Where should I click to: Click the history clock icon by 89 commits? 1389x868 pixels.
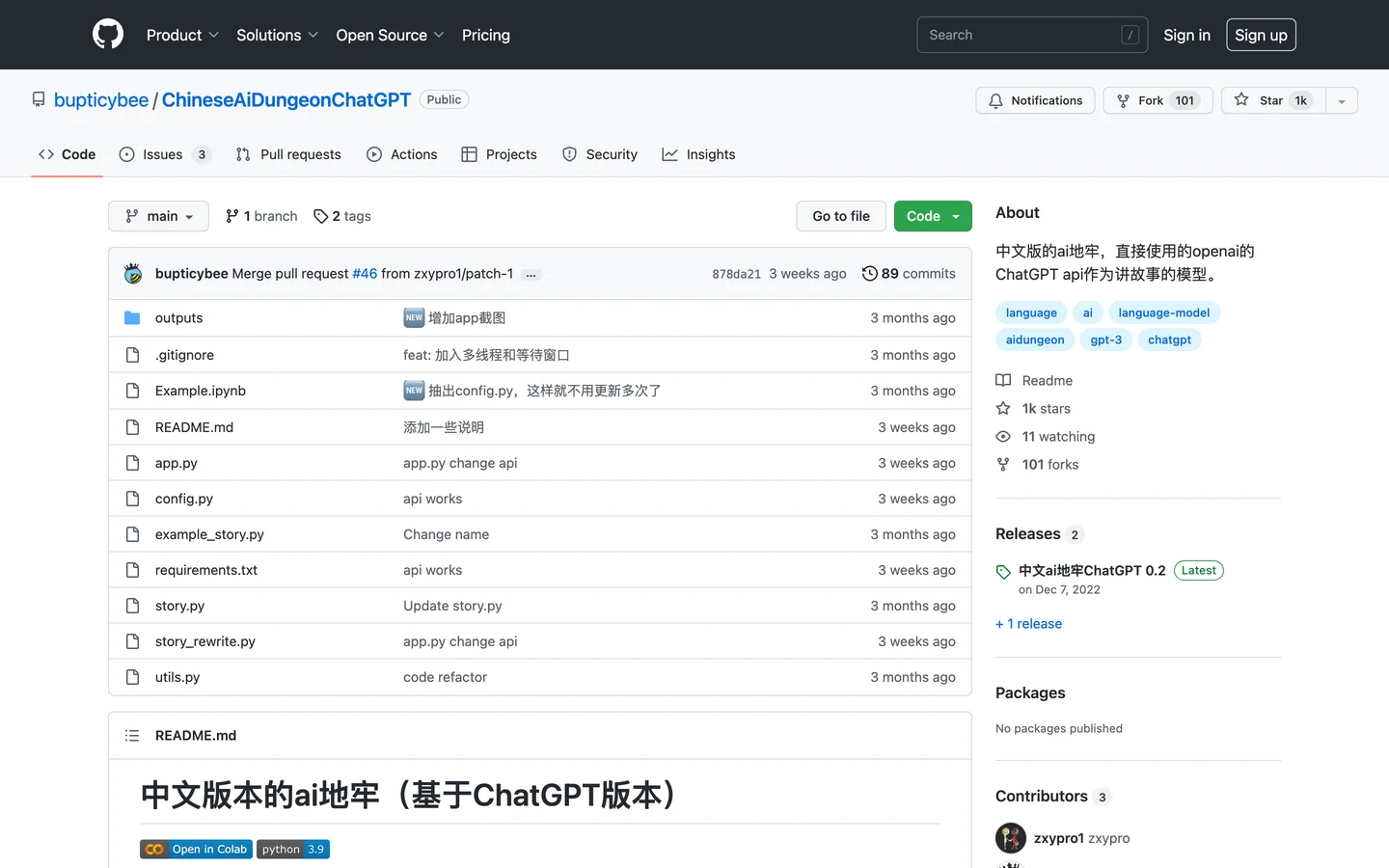[x=869, y=274]
